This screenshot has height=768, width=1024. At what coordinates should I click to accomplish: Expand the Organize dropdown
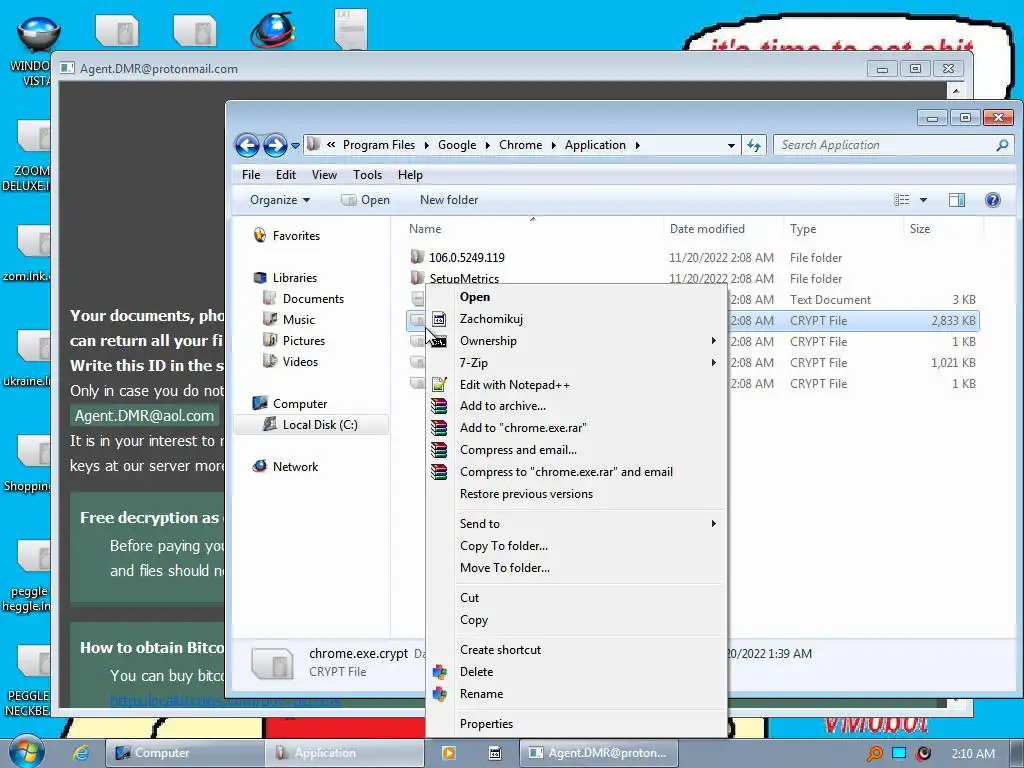[x=280, y=200]
